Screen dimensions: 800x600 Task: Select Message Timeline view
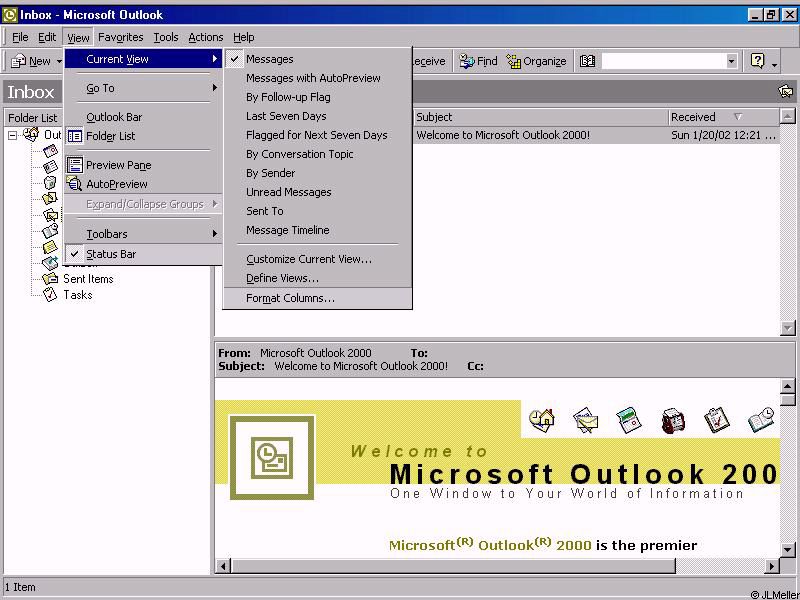coord(317,230)
